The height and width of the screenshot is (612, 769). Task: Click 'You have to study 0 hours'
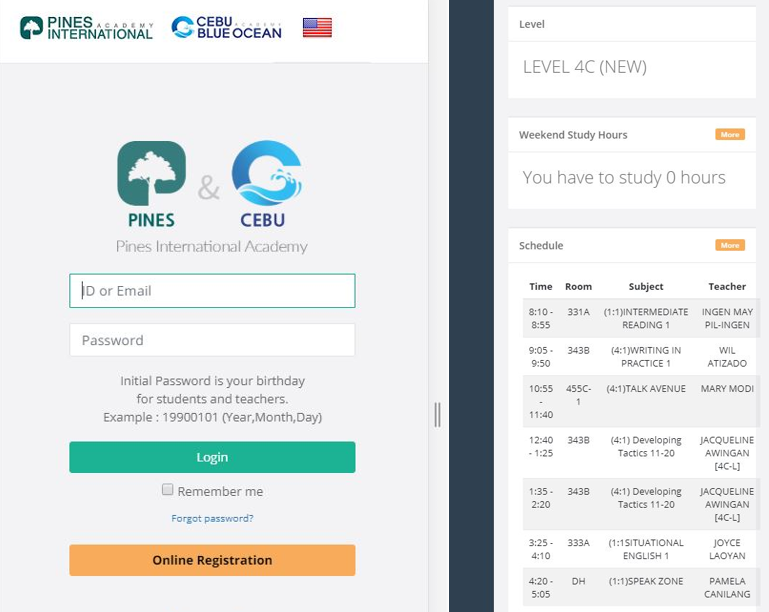[x=624, y=178]
